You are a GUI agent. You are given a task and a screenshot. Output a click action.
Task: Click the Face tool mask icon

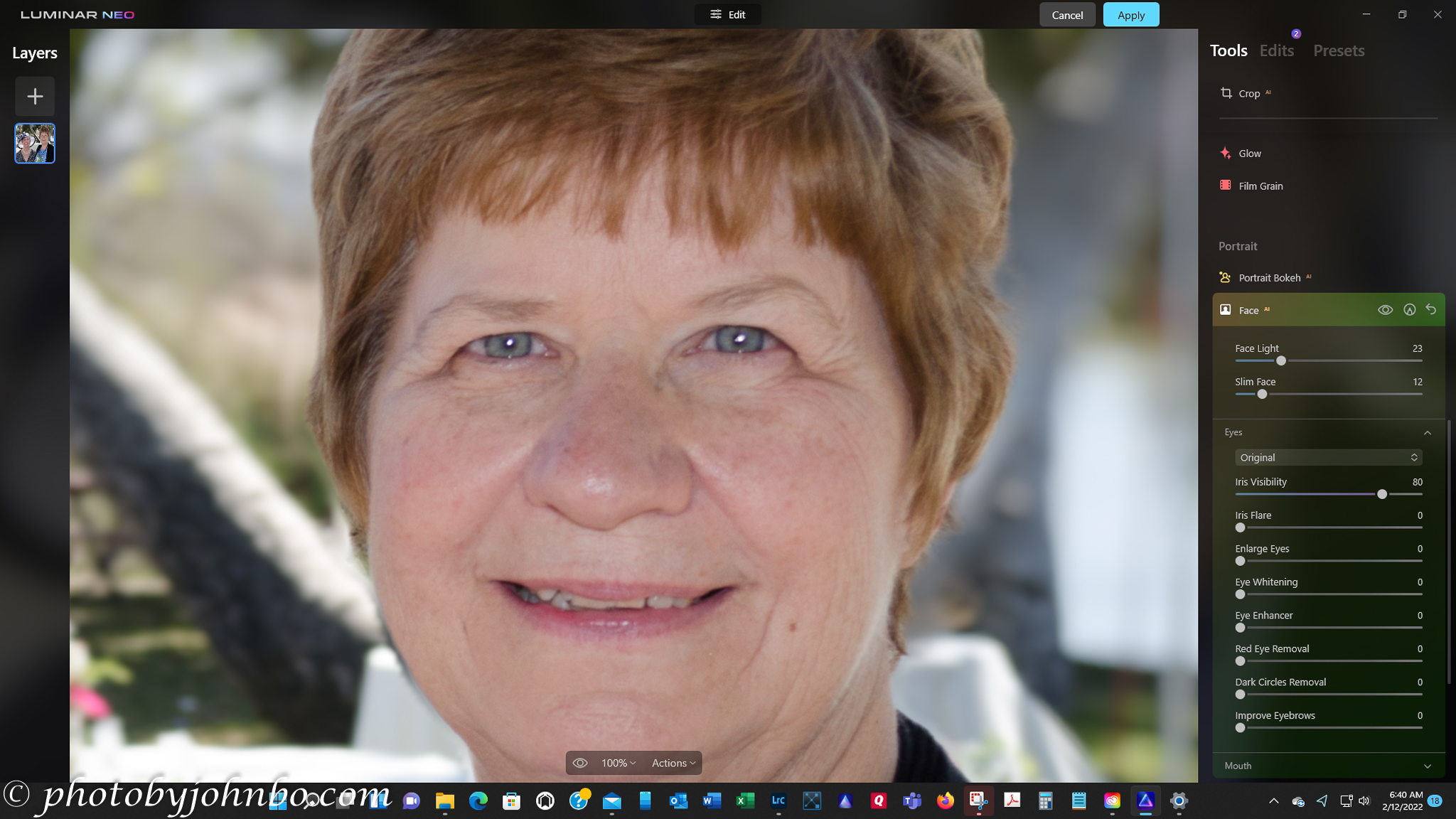pyautogui.click(x=1409, y=310)
